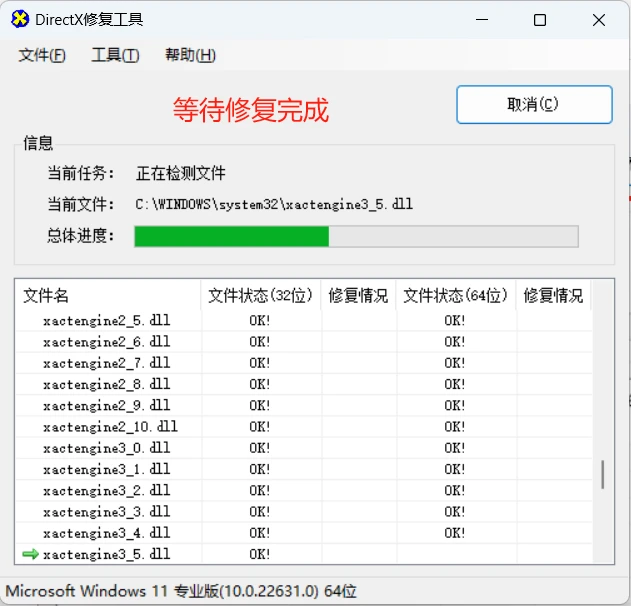Click the 文件状态(64位) column header
Screen dimensions: 631x606
(x=456, y=296)
